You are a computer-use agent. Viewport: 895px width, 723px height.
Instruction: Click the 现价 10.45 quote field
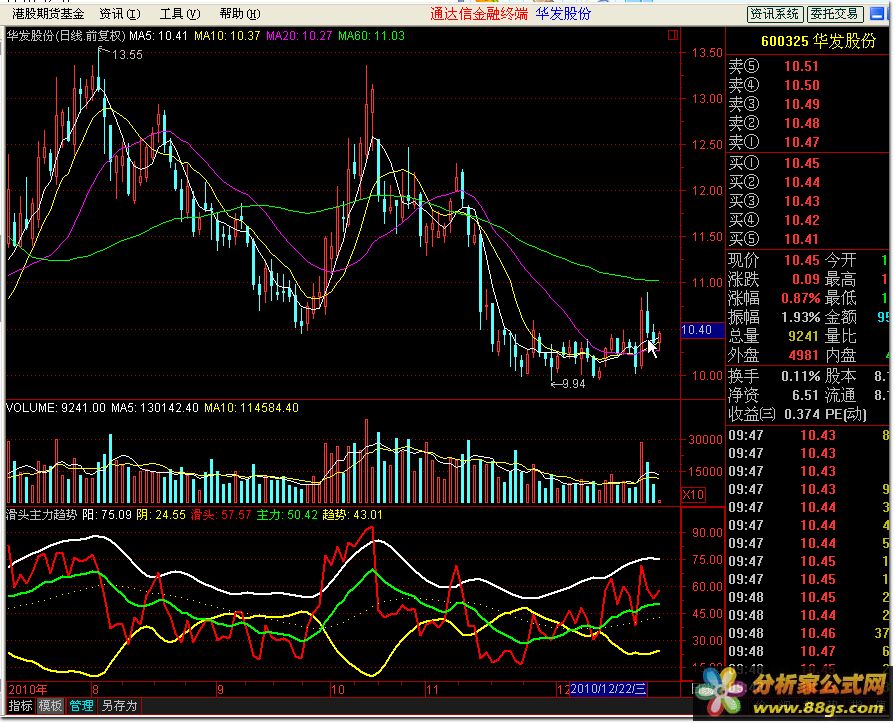pos(774,260)
